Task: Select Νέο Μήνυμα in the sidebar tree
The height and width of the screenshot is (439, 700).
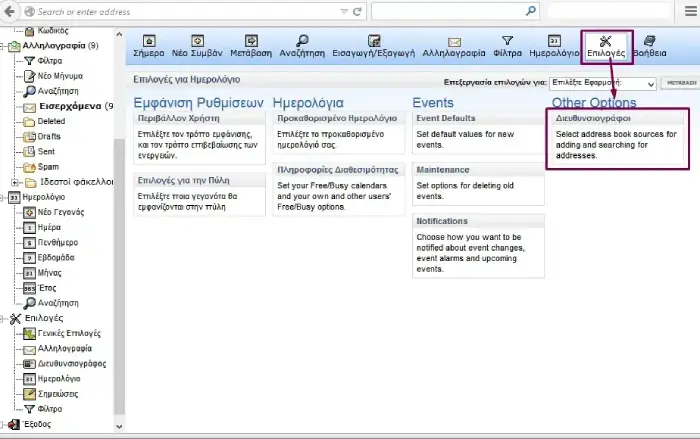Action: click(x=60, y=76)
